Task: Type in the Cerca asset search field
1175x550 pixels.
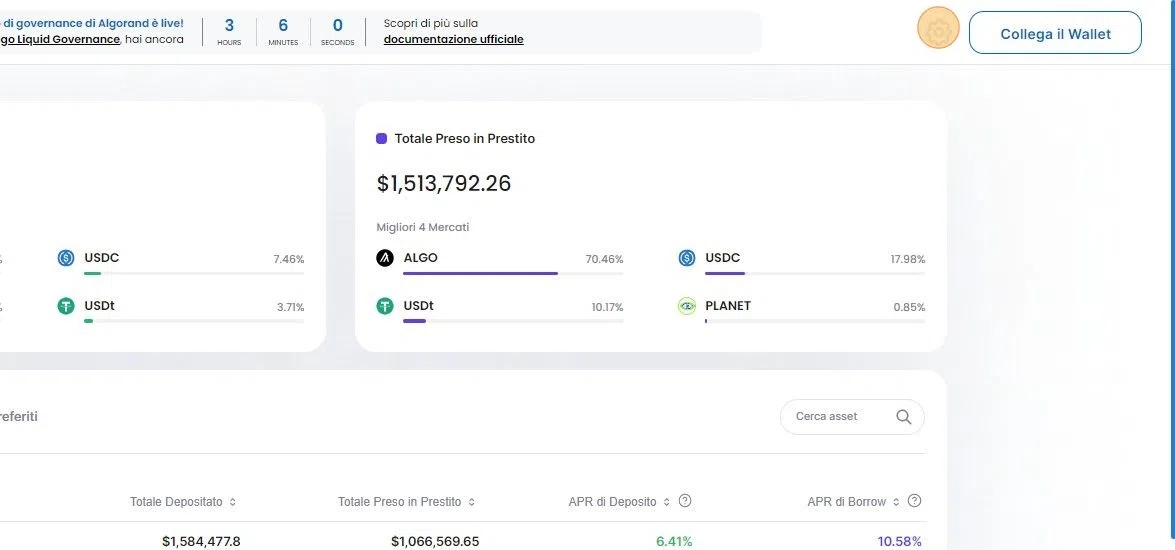Action: point(836,417)
